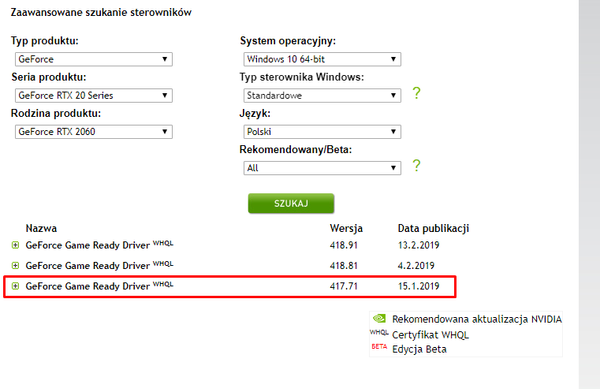Open GeForce Game Ready Driver 418.81 link

(88, 265)
